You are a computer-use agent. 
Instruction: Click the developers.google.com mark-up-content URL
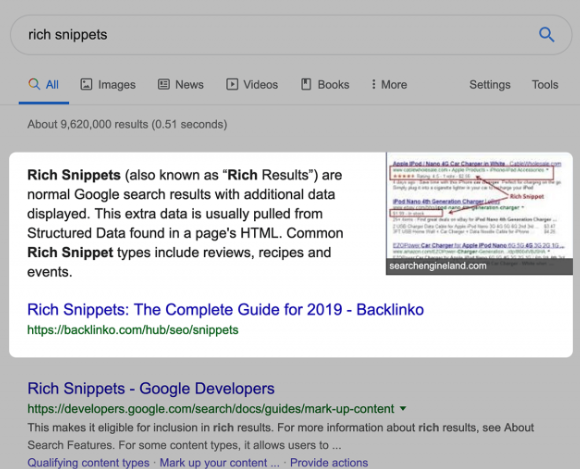(x=211, y=409)
